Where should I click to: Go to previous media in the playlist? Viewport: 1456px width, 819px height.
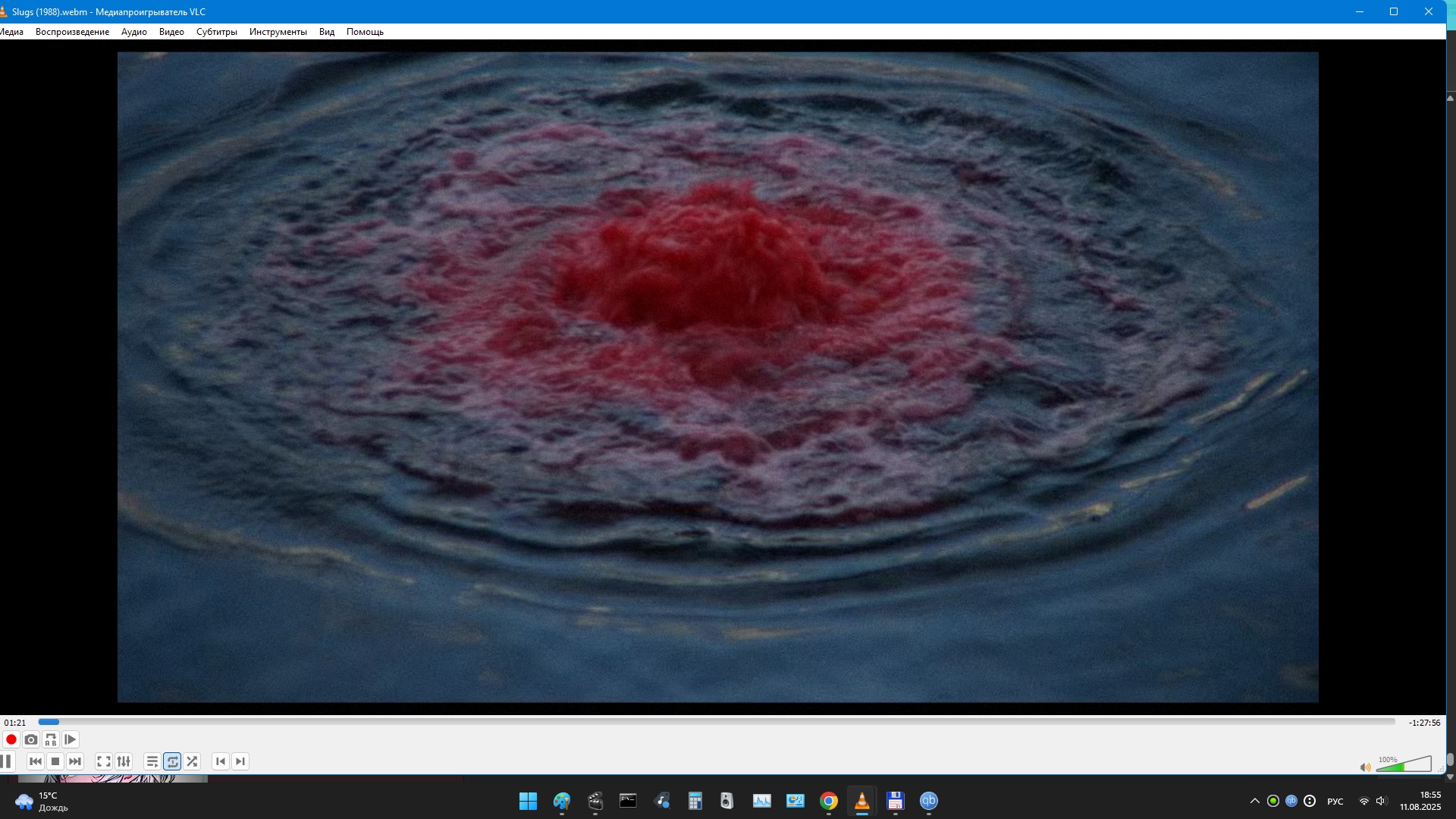tap(36, 761)
